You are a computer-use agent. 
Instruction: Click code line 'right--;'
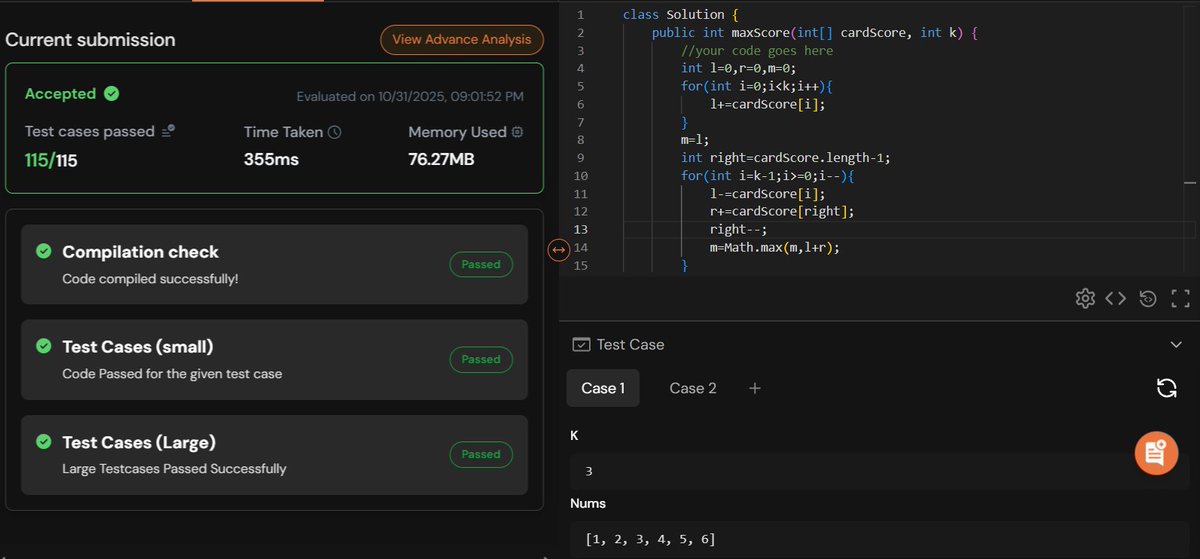pyautogui.click(x=738, y=229)
